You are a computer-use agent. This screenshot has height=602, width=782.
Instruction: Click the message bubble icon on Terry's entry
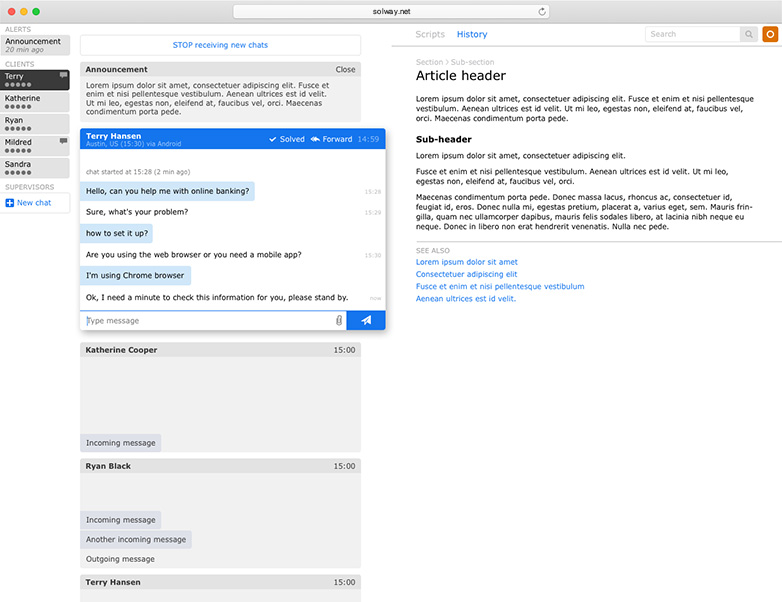pyautogui.click(x=63, y=75)
